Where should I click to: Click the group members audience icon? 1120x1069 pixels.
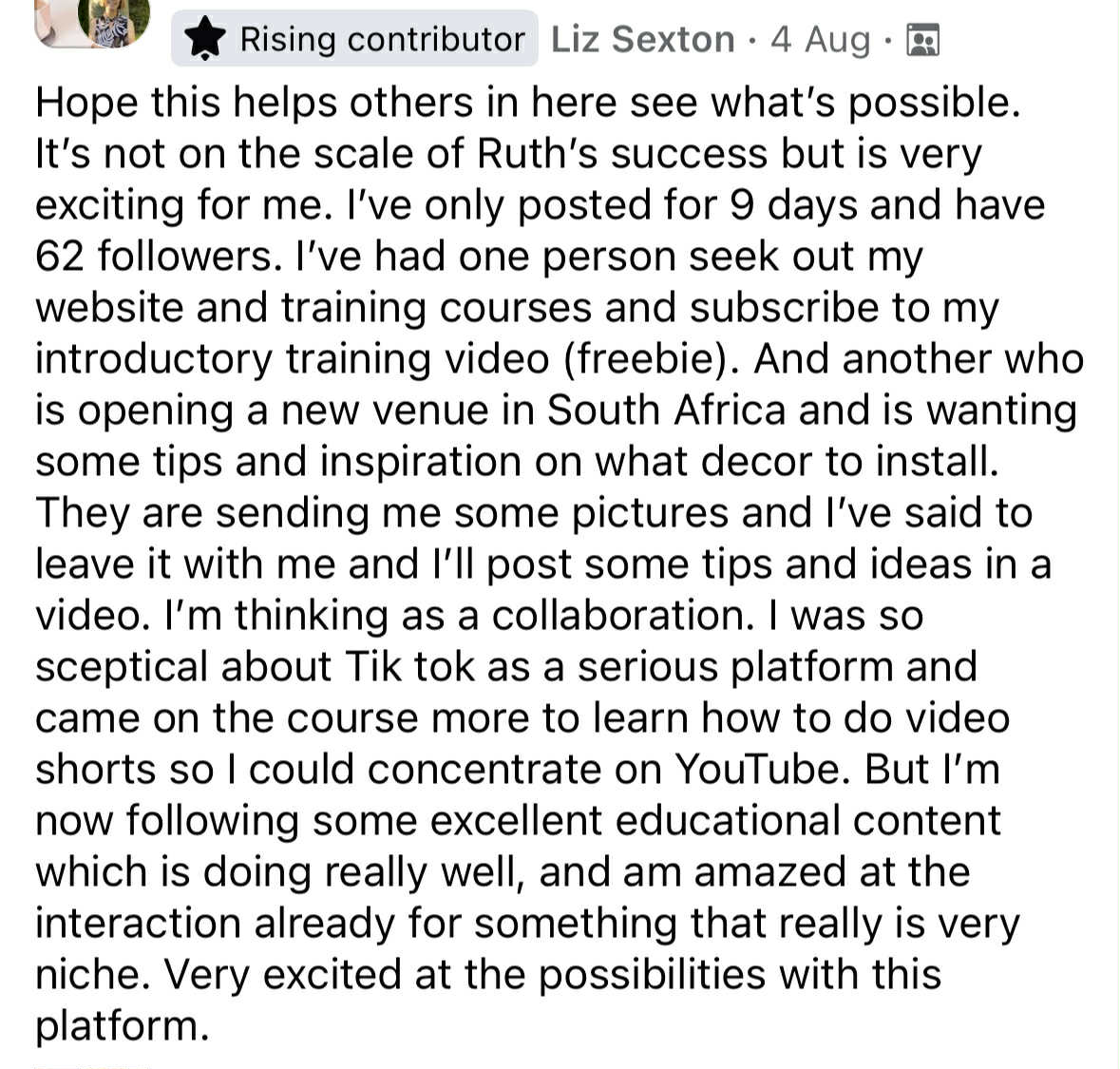click(922, 40)
